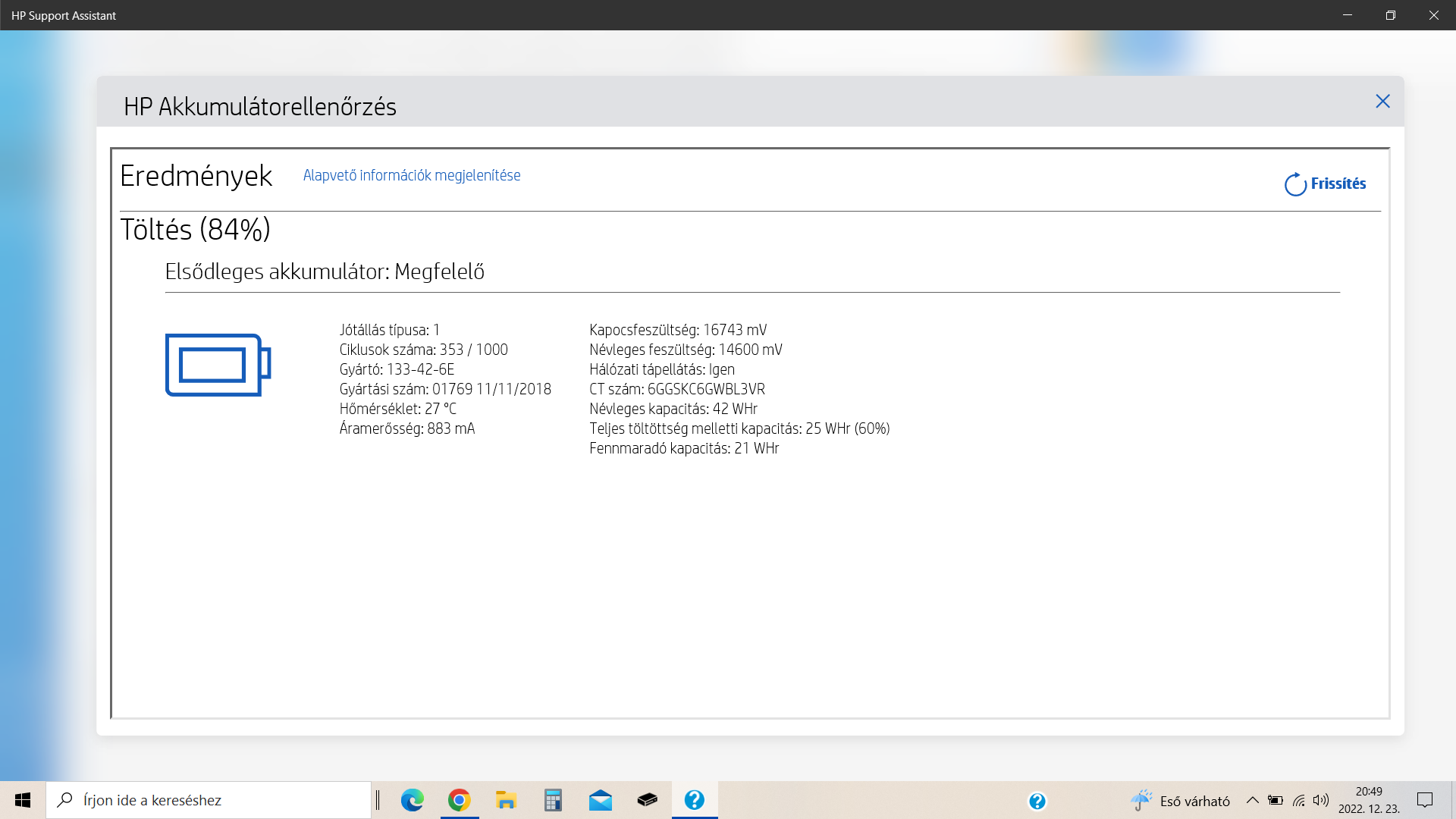The width and height of the screenshot is (1456, 819).
Task: Select the CT szám: 6GGSKC6GWBL3VR text
Action: tap(677, 389)
